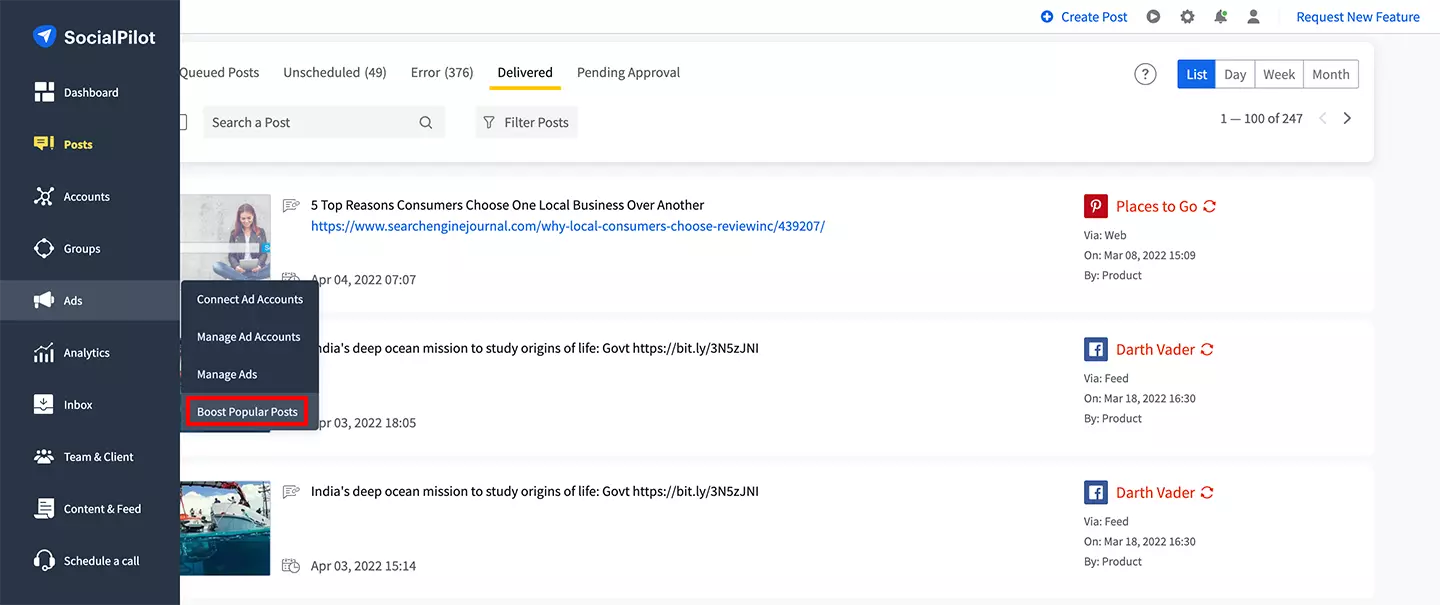This screenshot has height=605, width=1440.
Task: Switch to Week view
Action: 1279,74
